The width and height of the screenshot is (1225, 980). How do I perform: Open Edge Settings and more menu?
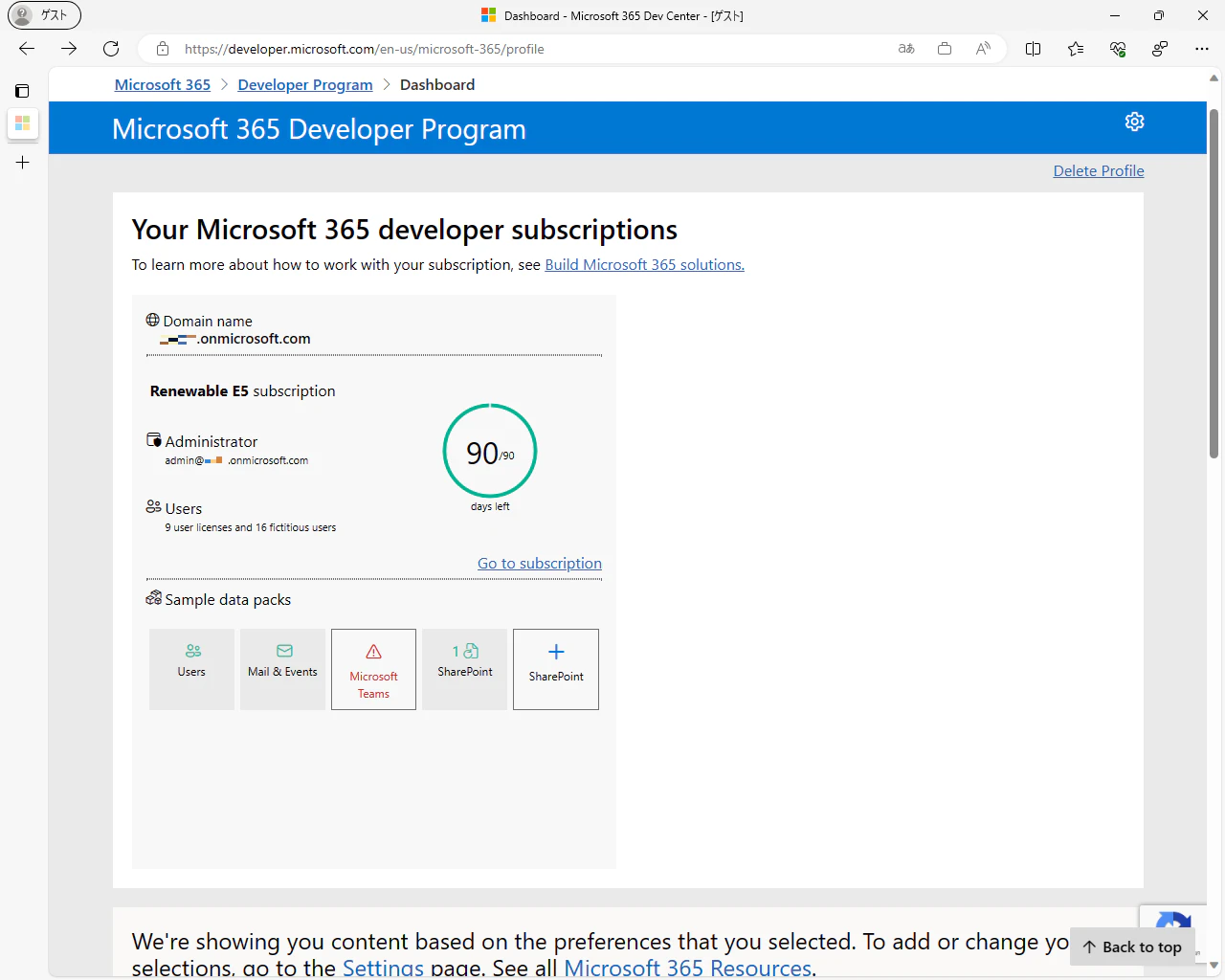1202,49
